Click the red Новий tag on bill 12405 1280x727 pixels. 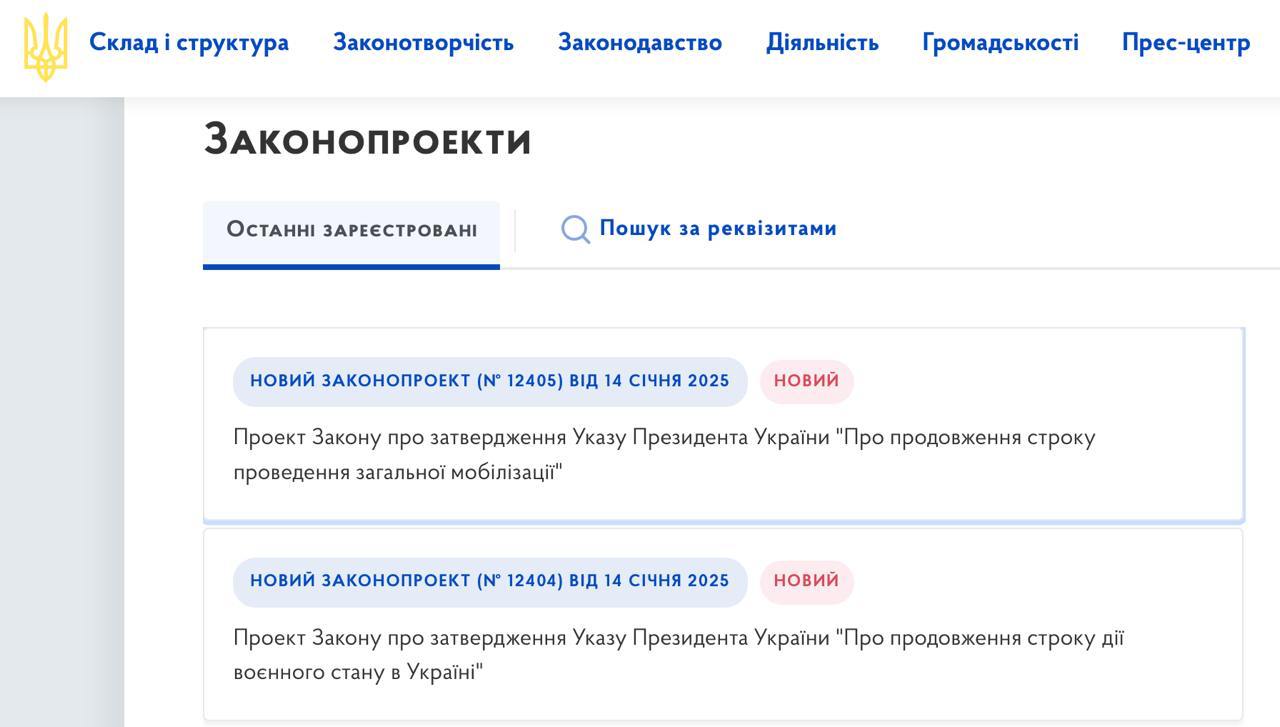click(x=806, y=381)
